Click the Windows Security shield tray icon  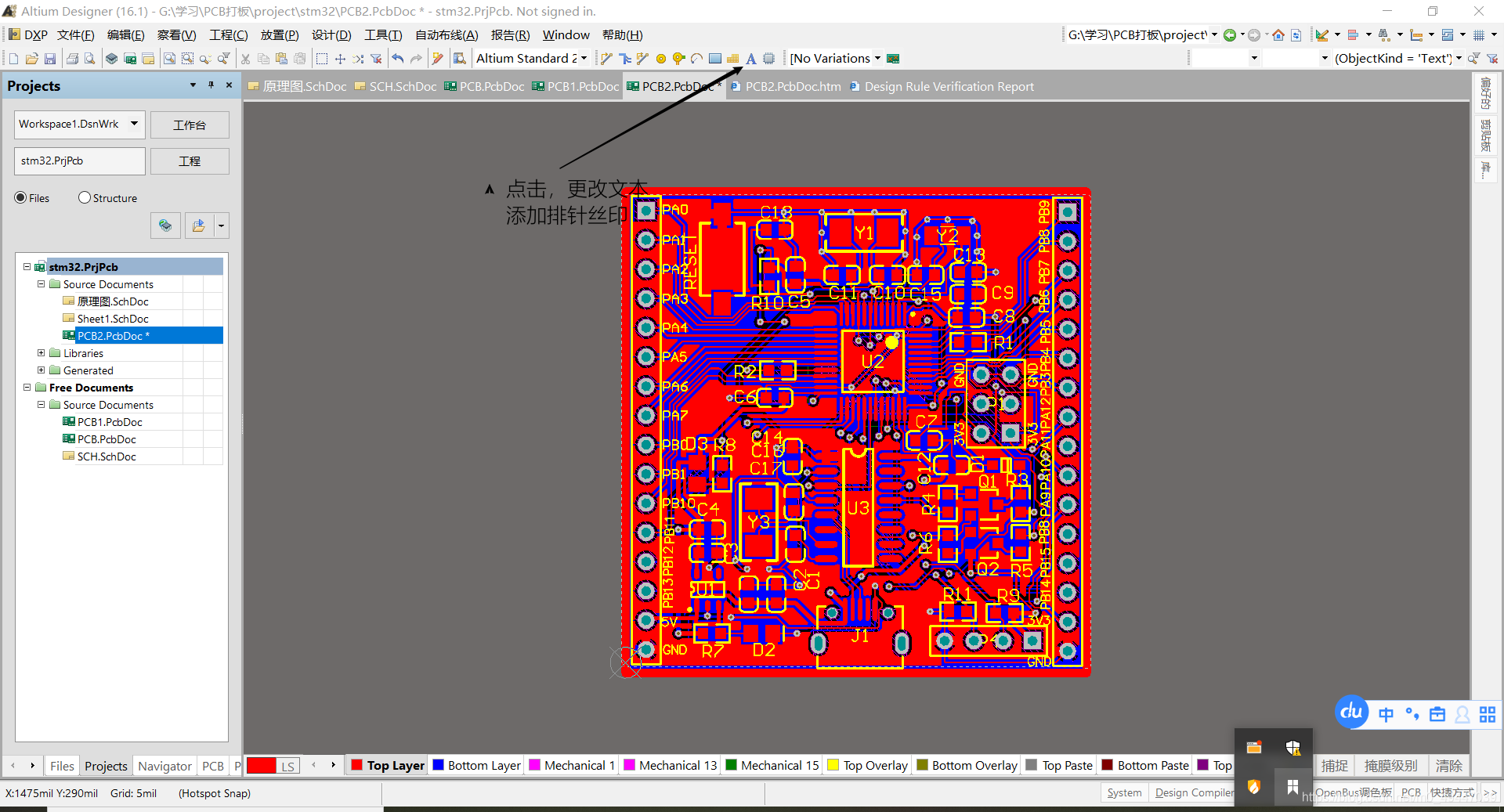1293,748
